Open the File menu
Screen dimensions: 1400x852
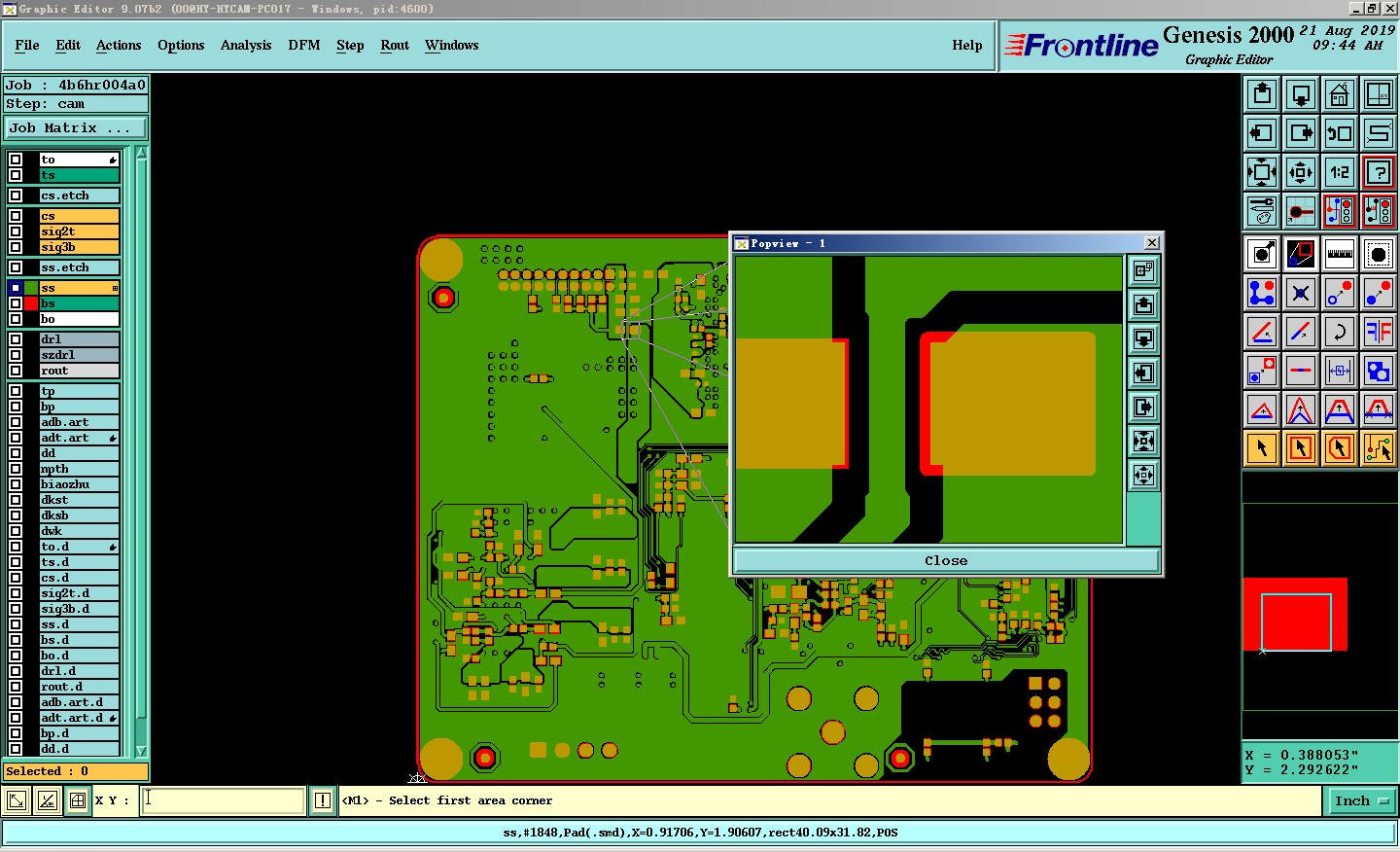pos(27,45)
